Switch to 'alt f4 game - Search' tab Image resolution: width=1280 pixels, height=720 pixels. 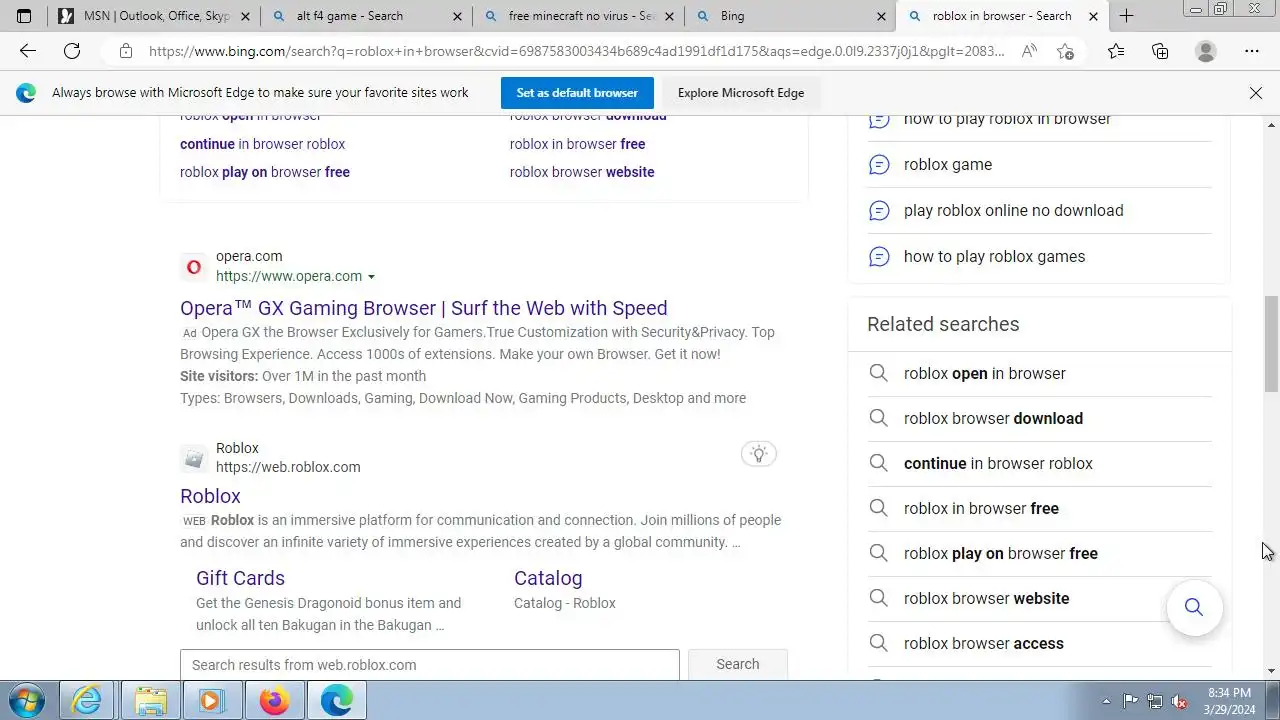click(366, 16)
